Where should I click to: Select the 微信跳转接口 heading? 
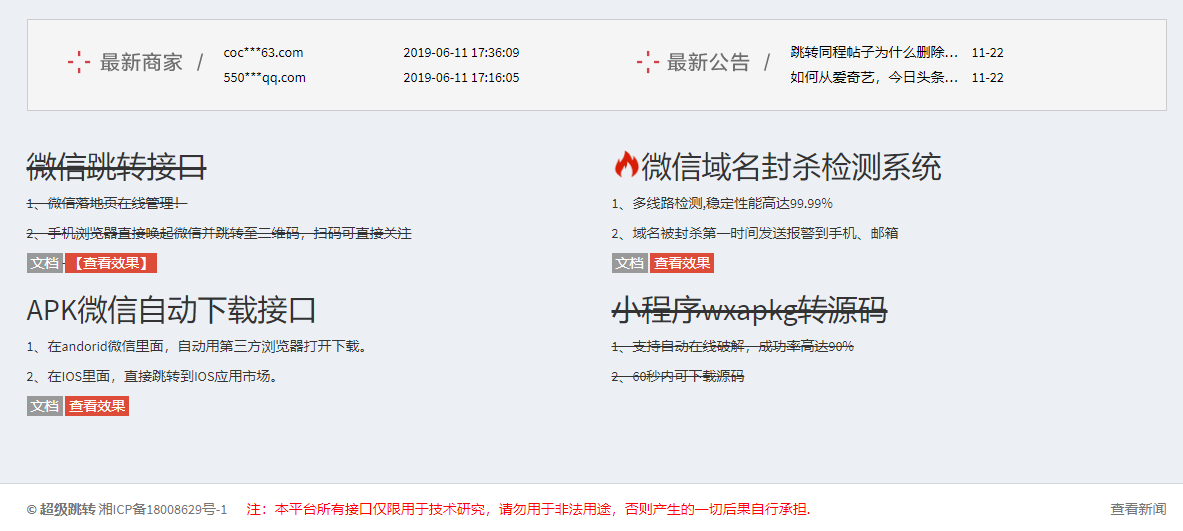(116, 167)
